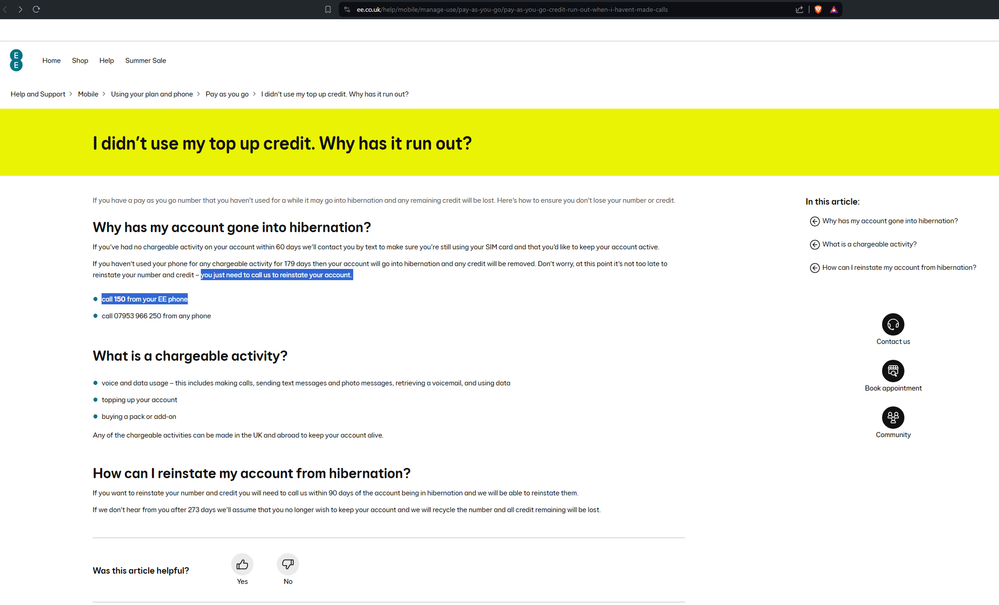Viewport: 999px width, 605px height.
Task: Click the 'What is a chargeable activity?' heading
Action: [x=190, y=356]
